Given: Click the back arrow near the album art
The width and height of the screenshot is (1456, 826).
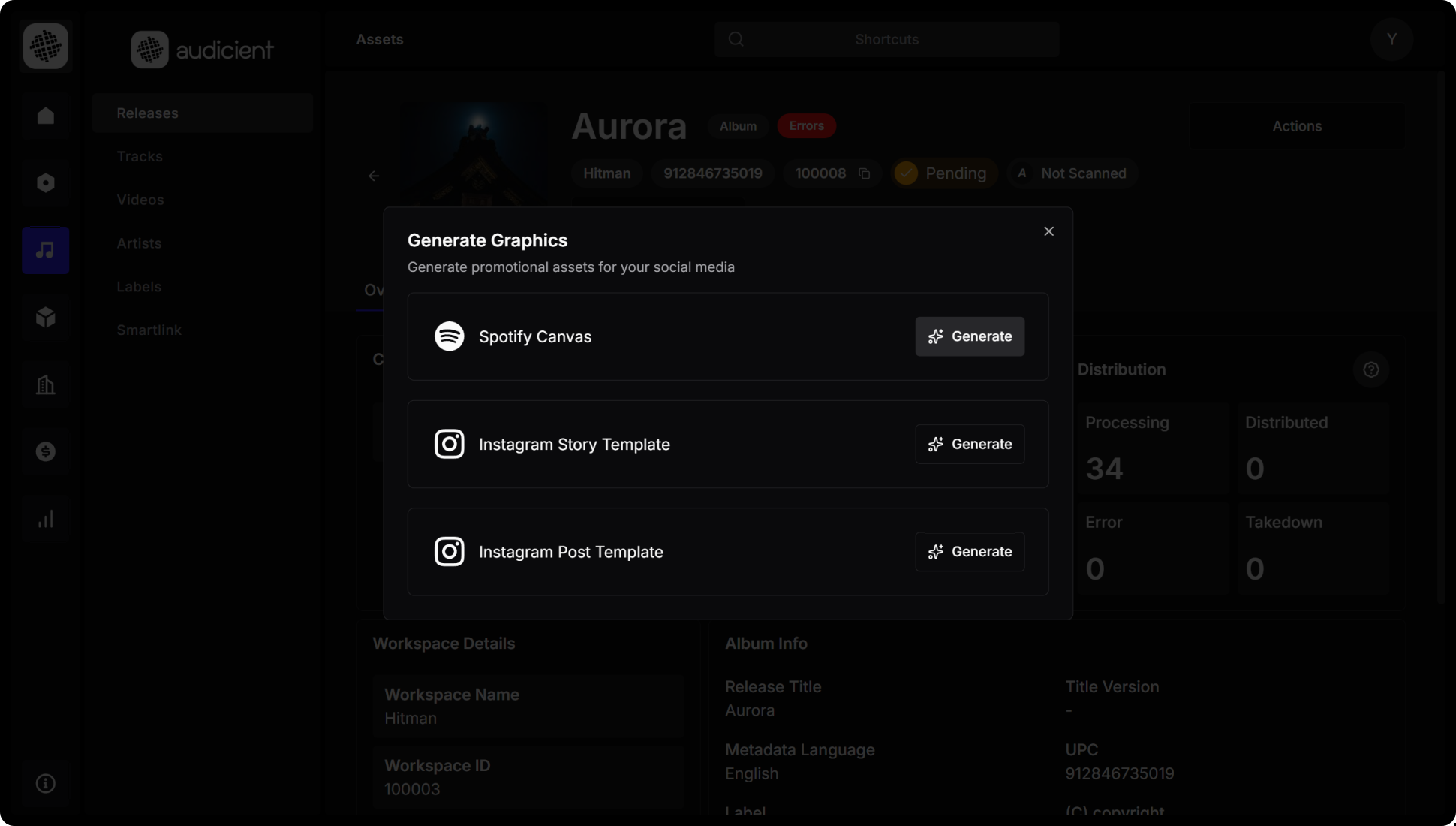Looking at the screenshot, I should 374,176.
